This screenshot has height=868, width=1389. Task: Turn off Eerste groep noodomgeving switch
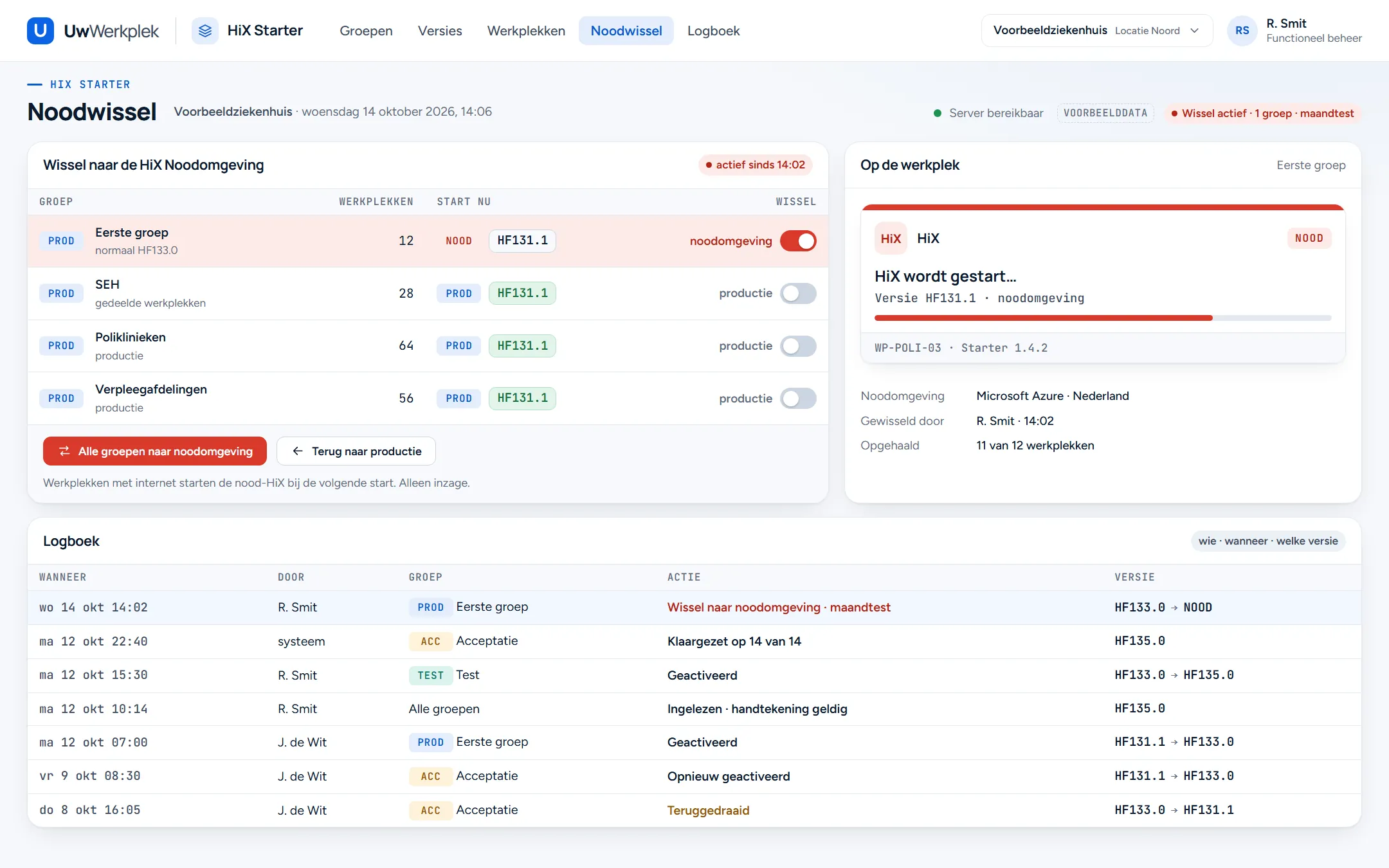click(798, 241)
